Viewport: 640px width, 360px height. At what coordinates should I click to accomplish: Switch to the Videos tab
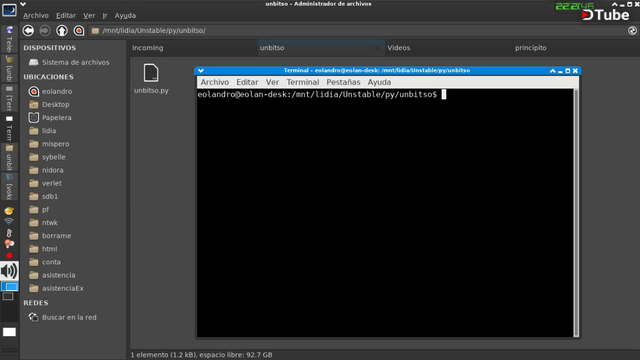(x=448, y=48)
